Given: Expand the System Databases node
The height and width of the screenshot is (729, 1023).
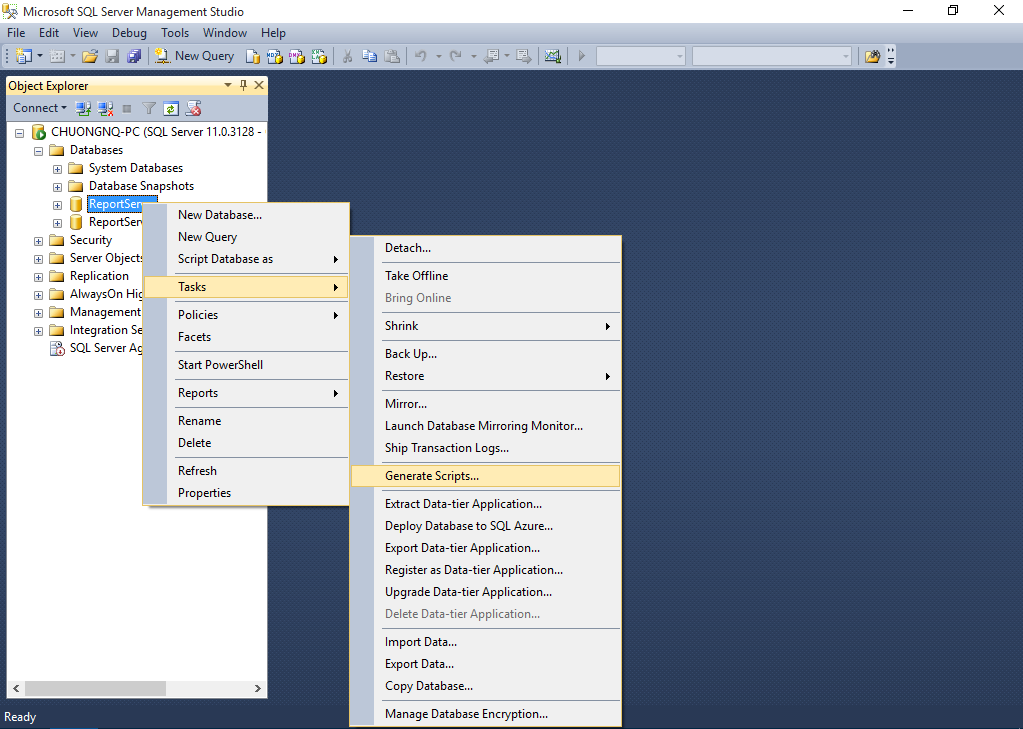Looking at the screenshot, I should click(57, 169).
